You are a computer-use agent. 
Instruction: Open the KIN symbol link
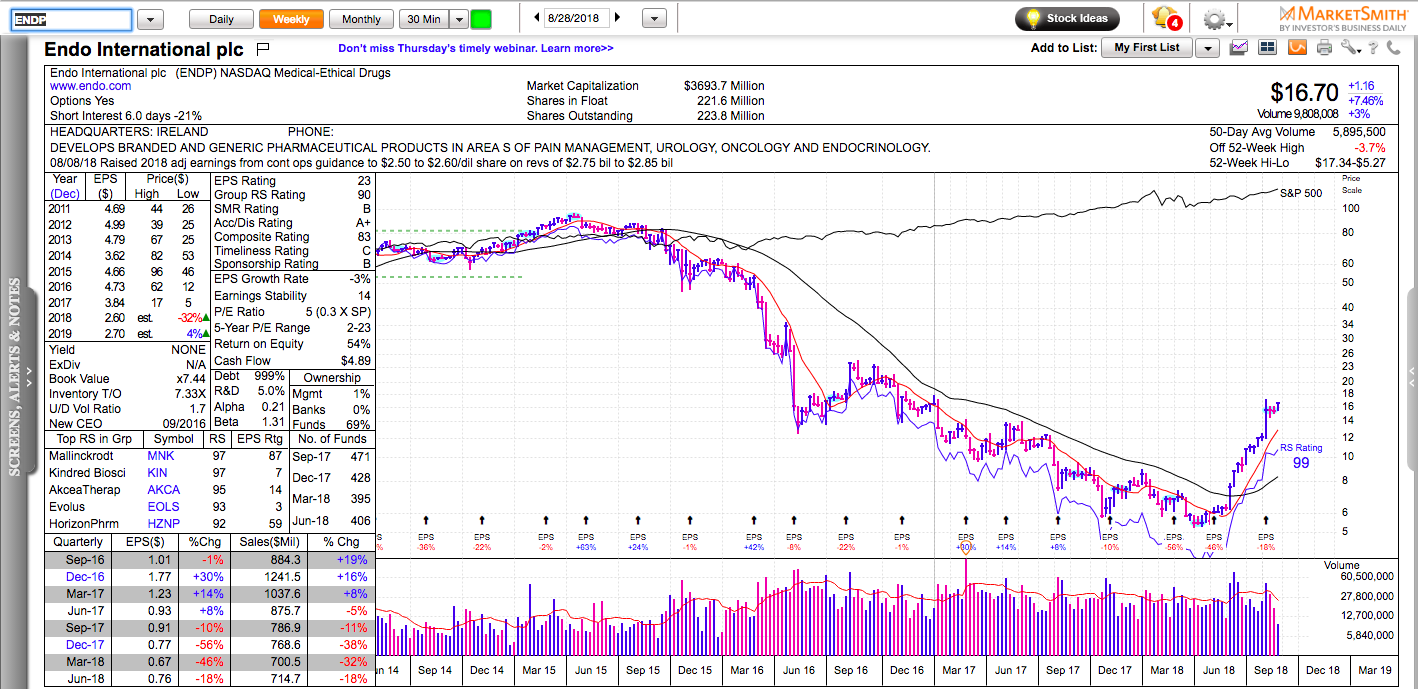coord(157,473)
